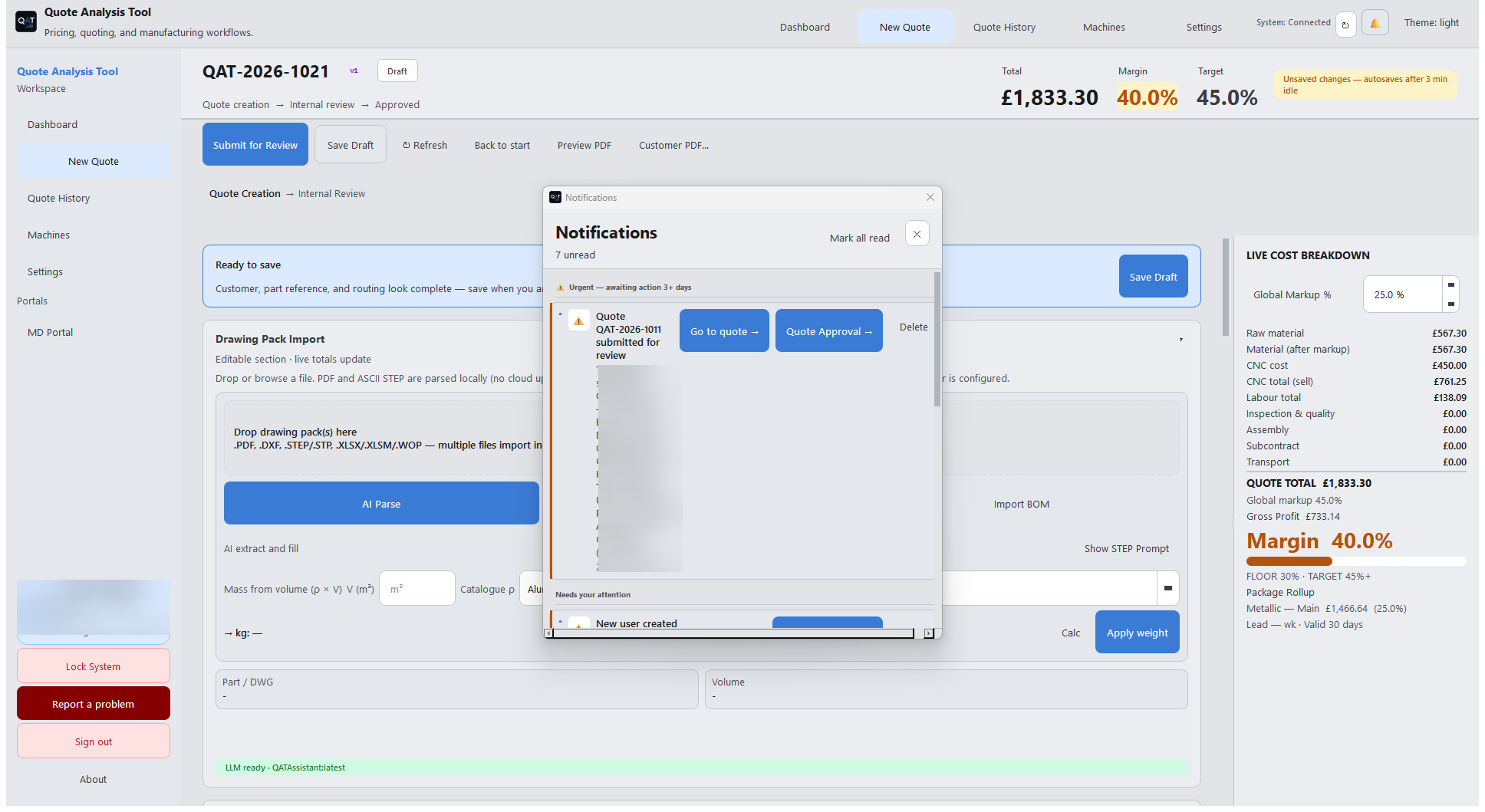Screen dimensions: 1485x812
Task: Click Go to quote in the notification
Action: (x=724, y=330)
